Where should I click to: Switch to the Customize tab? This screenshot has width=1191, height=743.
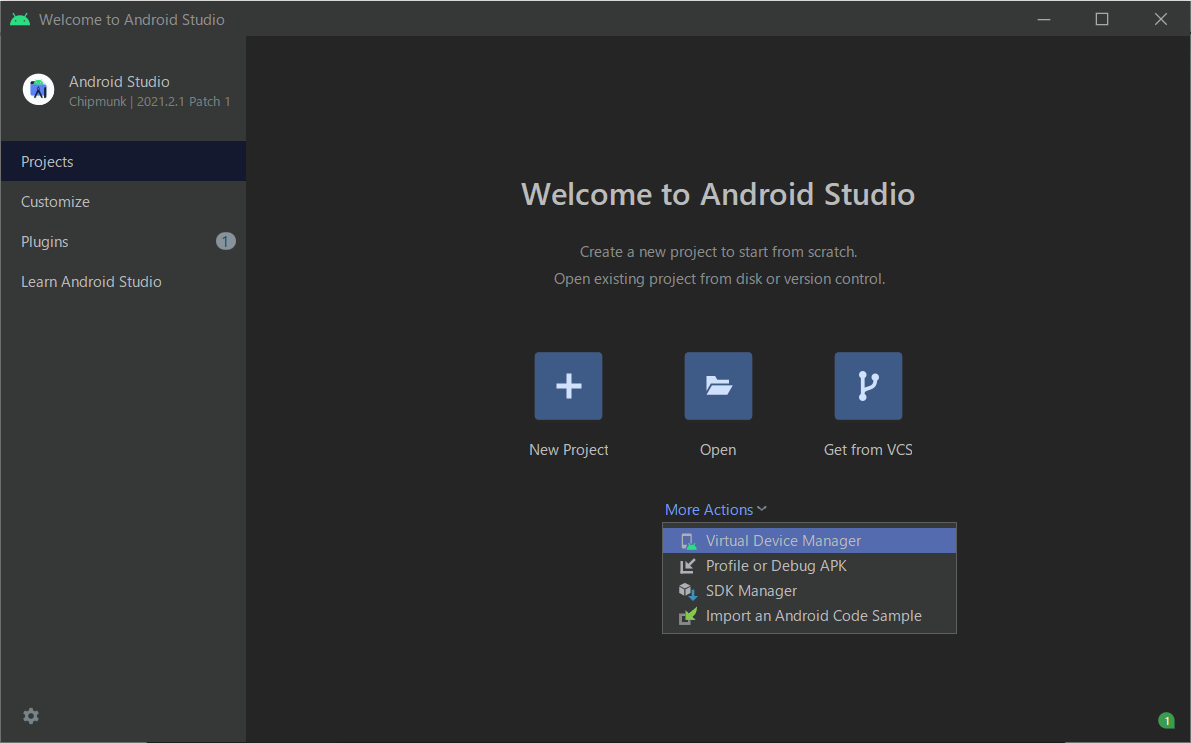coord(55,202)
